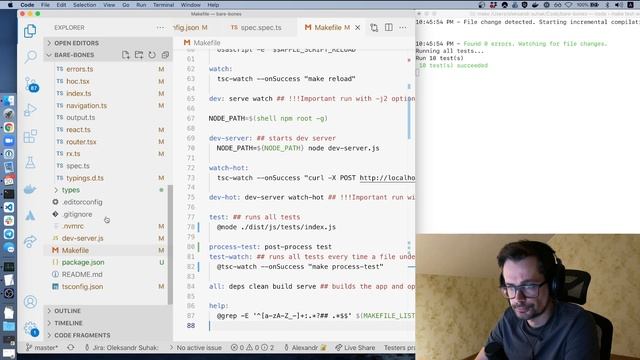Image resolution: width=640 pixels, height=360 pixels.
Task: Open the Docker view in activity bar
Action: 30,189
